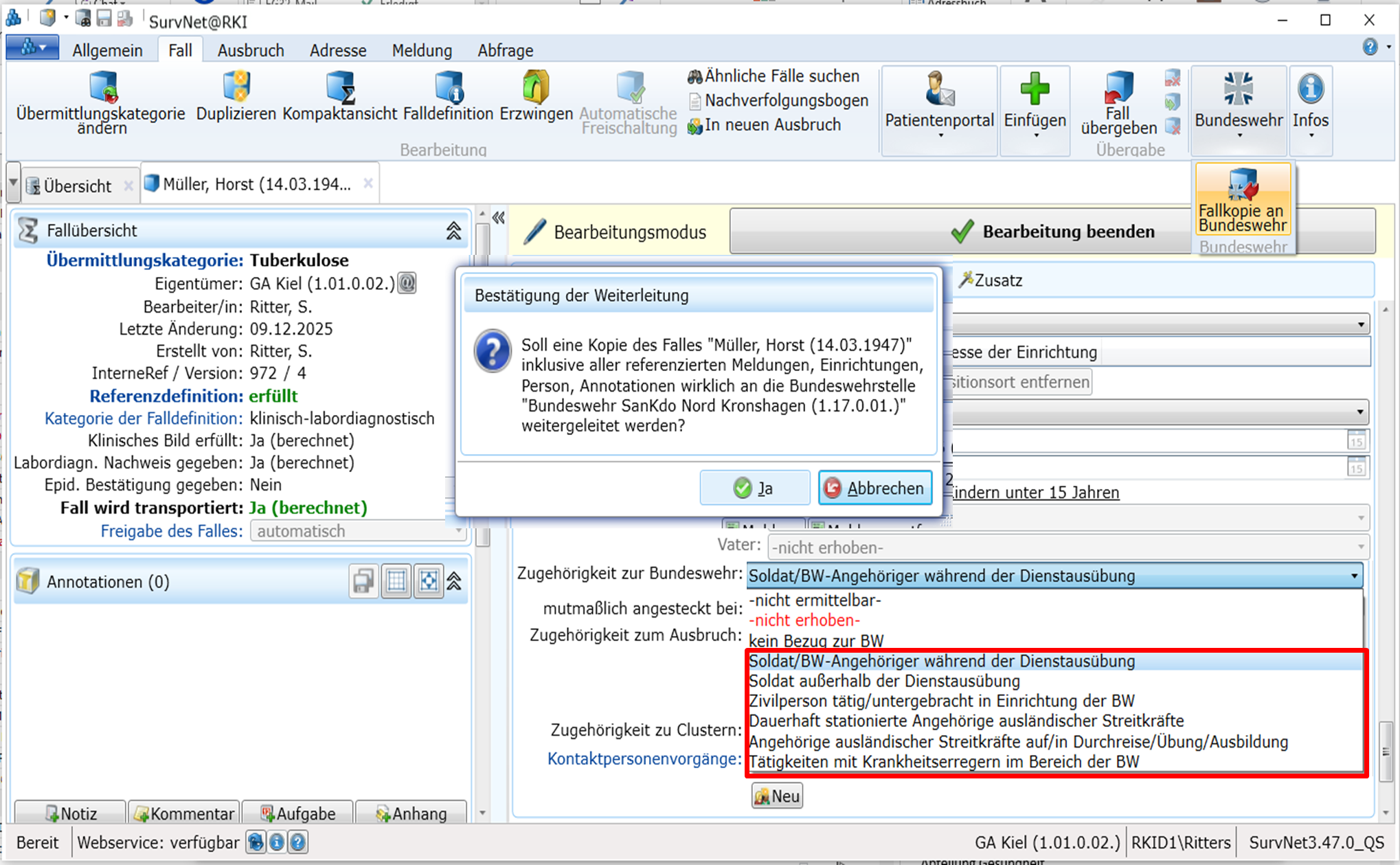The height and width of the screenshot is (865, 1400).
Task: Select 'Soldat außerhalb der Dienstausübung' option
Action: click(x=1054, y=682)
